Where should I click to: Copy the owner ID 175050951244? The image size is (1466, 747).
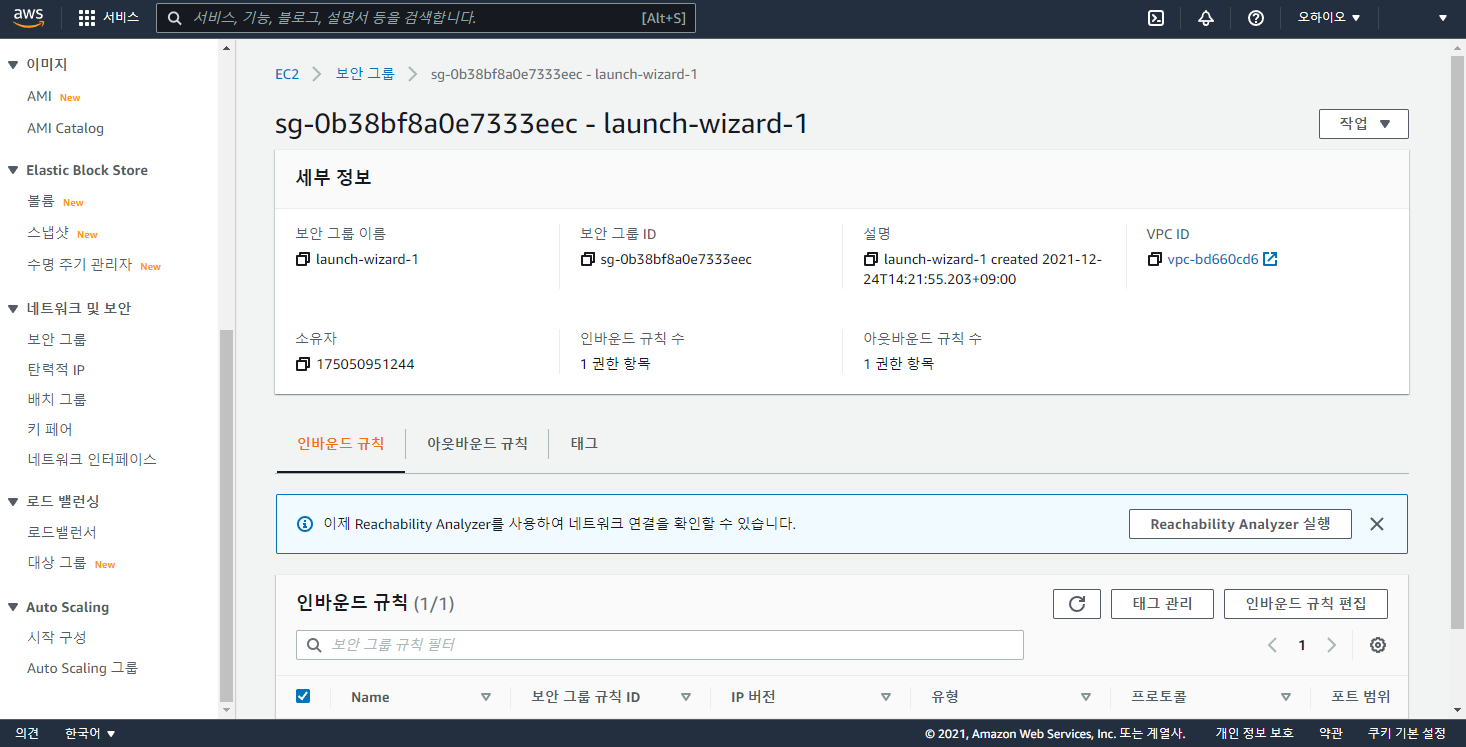[x=303, y=364]
